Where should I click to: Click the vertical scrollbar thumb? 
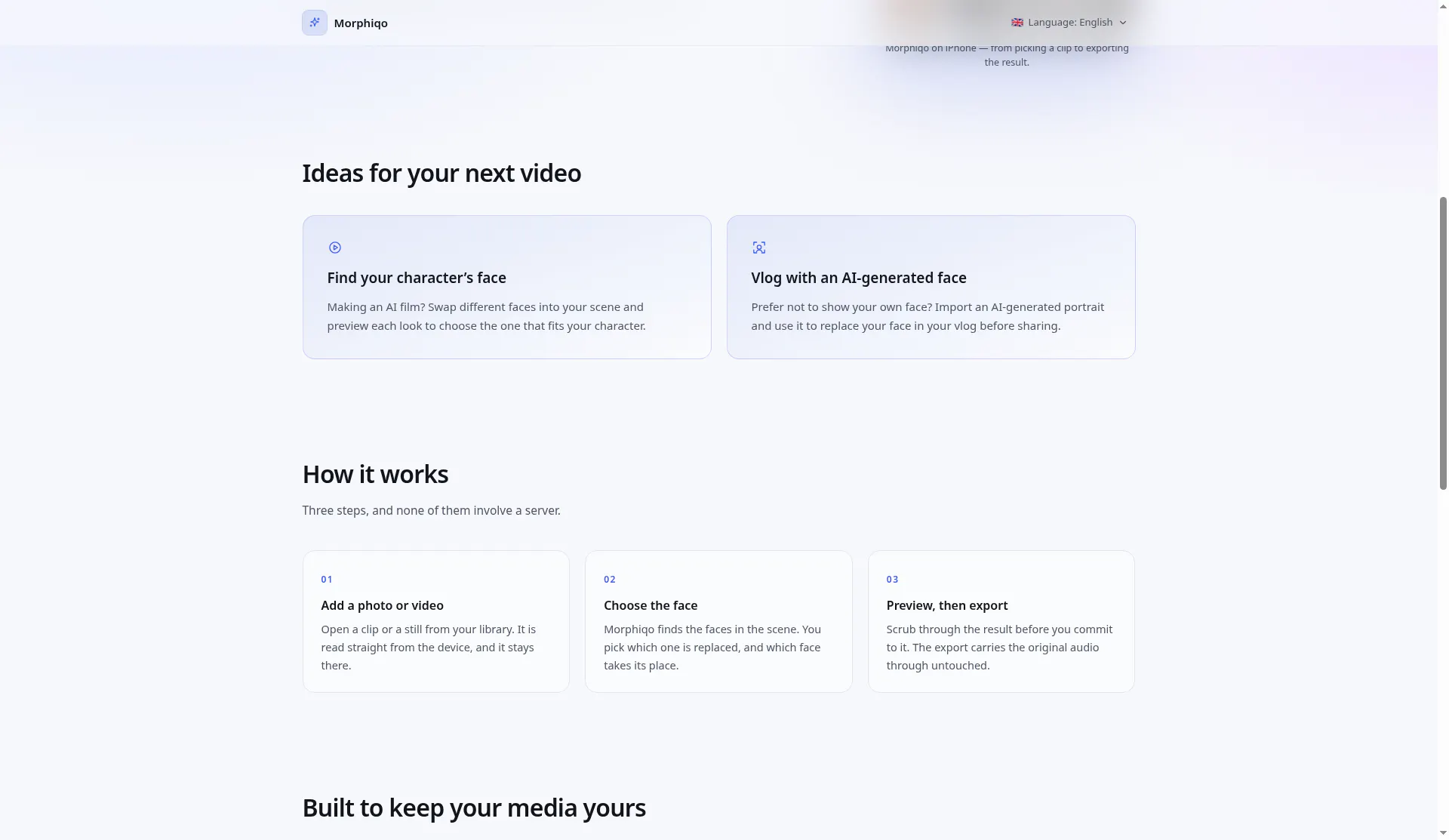pos(1443,343)
